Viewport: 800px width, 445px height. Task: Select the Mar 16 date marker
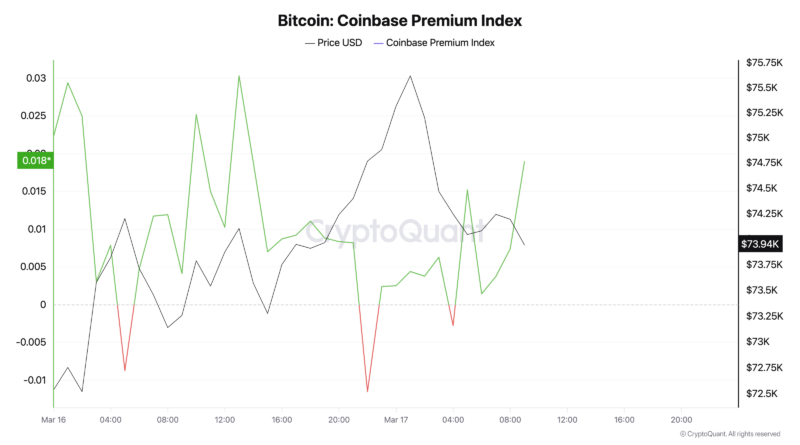click(x=53, y=420)
